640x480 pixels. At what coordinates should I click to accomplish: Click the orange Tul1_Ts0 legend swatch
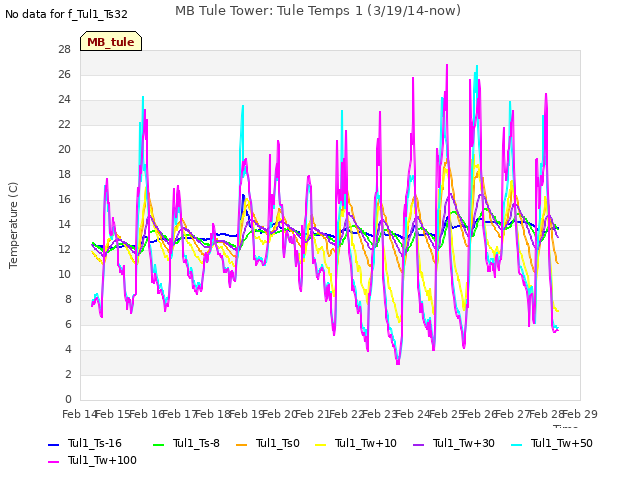click(x=242, y=444)
